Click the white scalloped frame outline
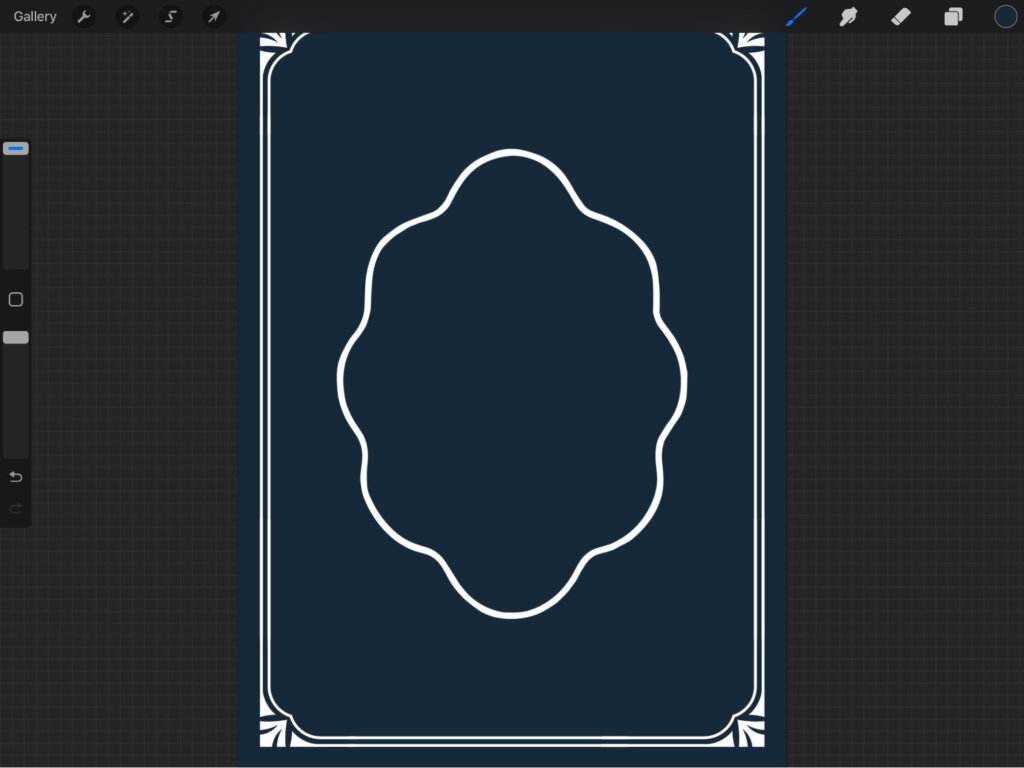Image resolution: width=1024 pixels, height=768 pixels. 512,154
